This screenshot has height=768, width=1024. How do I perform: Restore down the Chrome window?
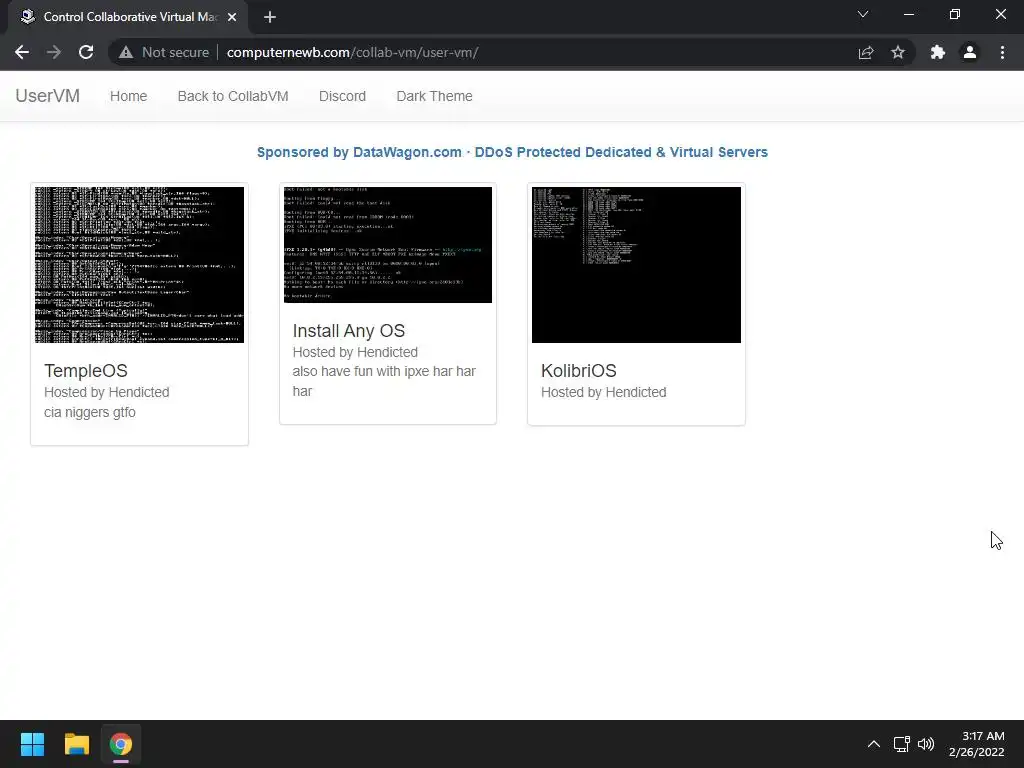(955, 14)
